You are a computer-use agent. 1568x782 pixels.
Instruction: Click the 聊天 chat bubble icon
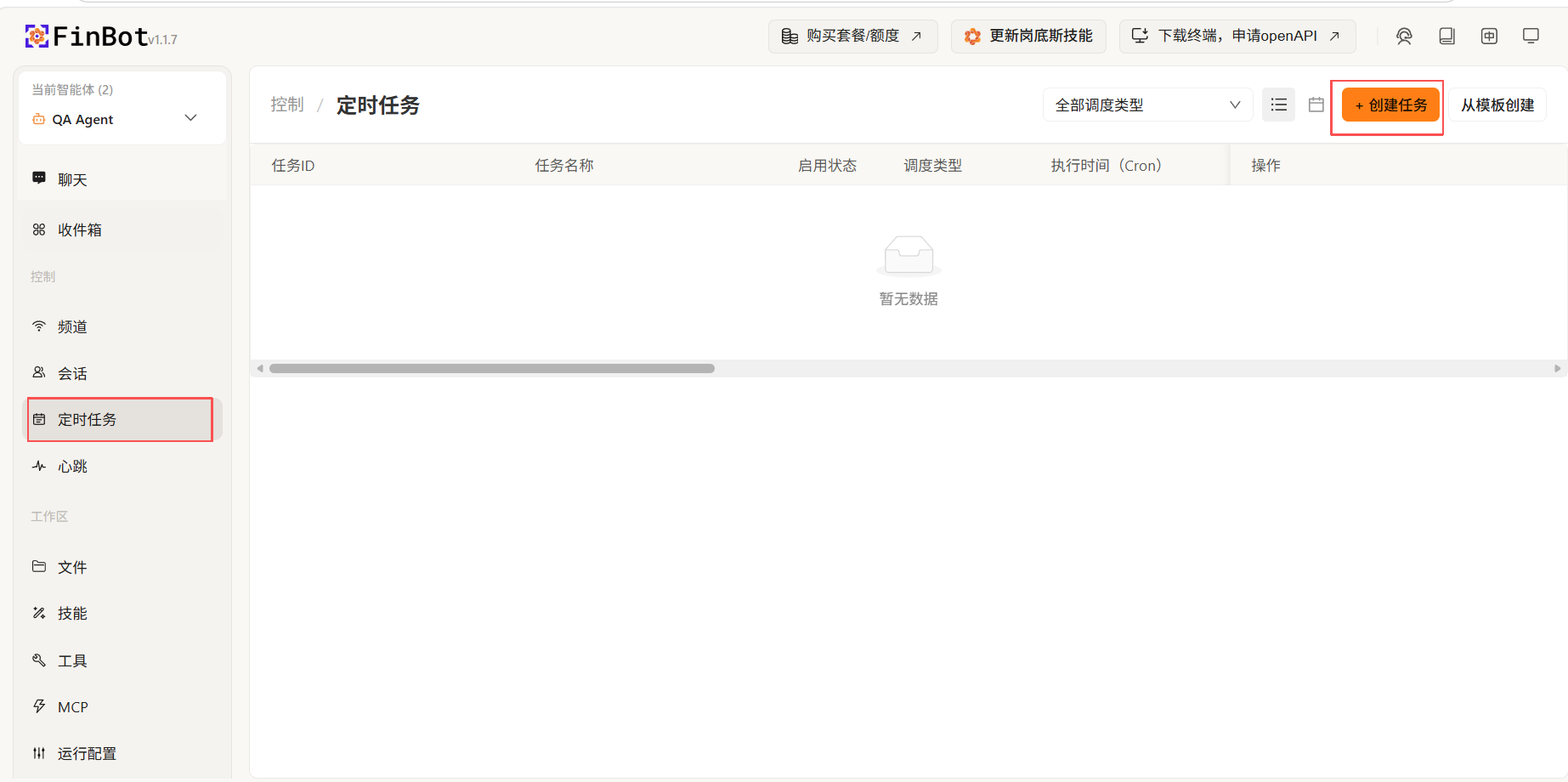point(39,178)
